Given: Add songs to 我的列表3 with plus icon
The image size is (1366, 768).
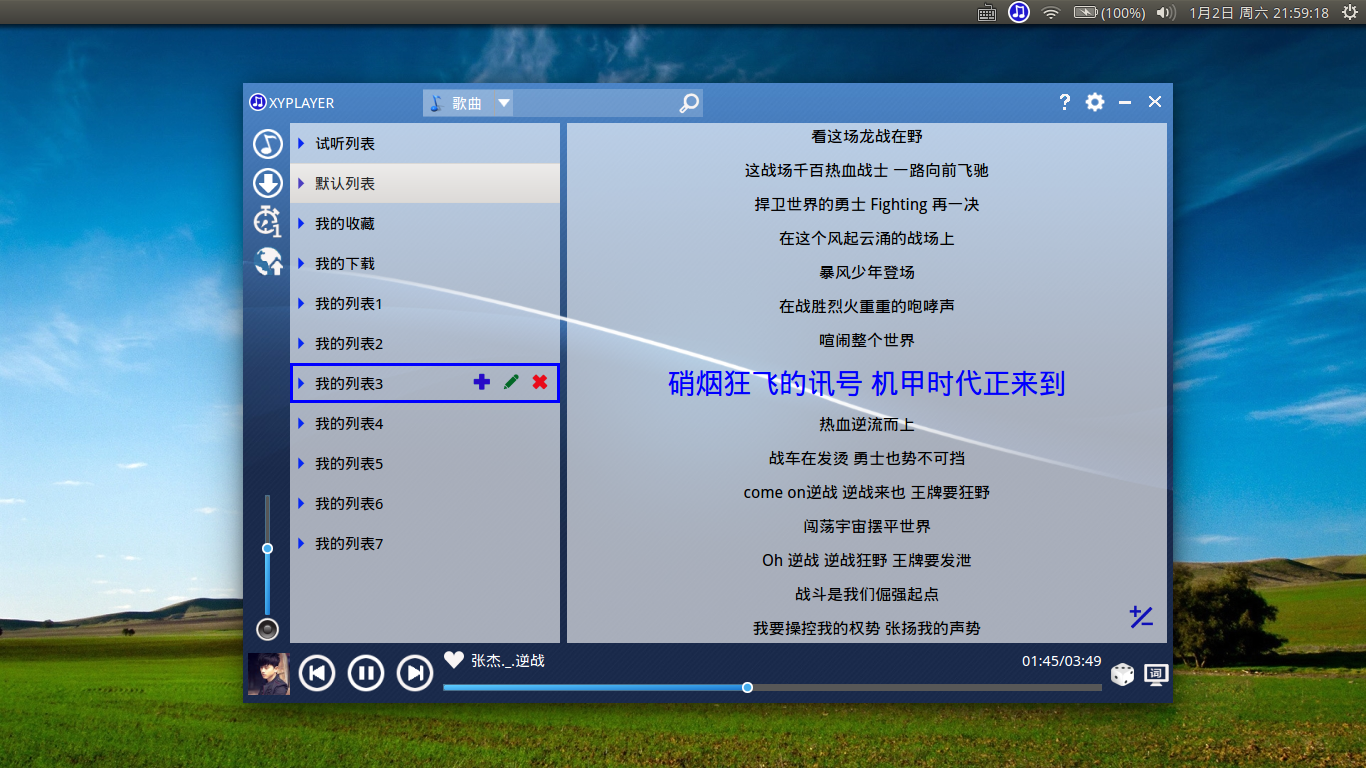Looking at the screenshot, I should click(482, 382).
